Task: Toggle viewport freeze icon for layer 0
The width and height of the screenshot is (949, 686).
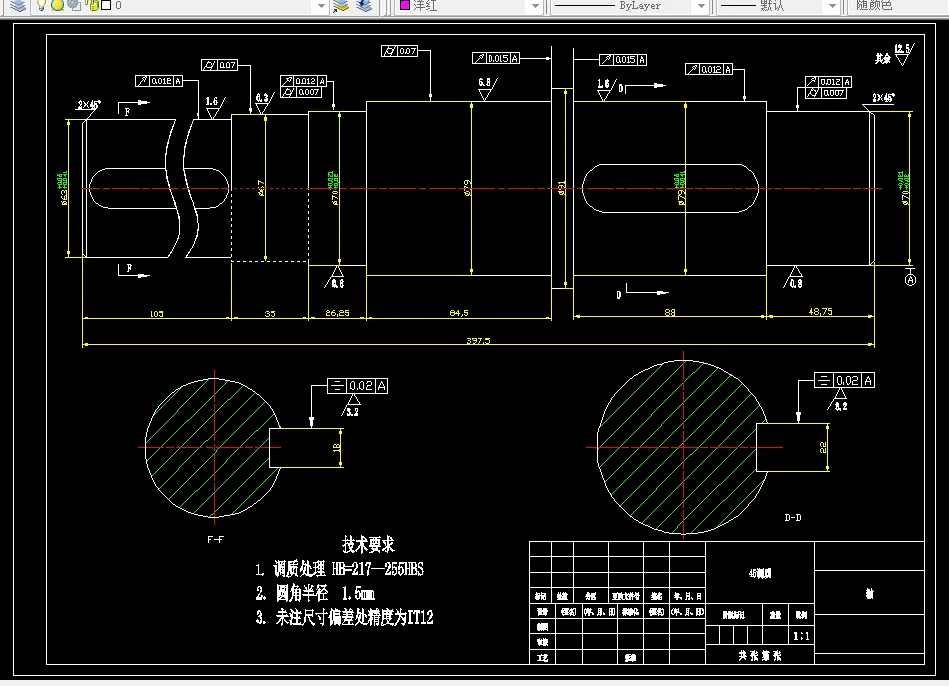Action: [x=74, y=5]
